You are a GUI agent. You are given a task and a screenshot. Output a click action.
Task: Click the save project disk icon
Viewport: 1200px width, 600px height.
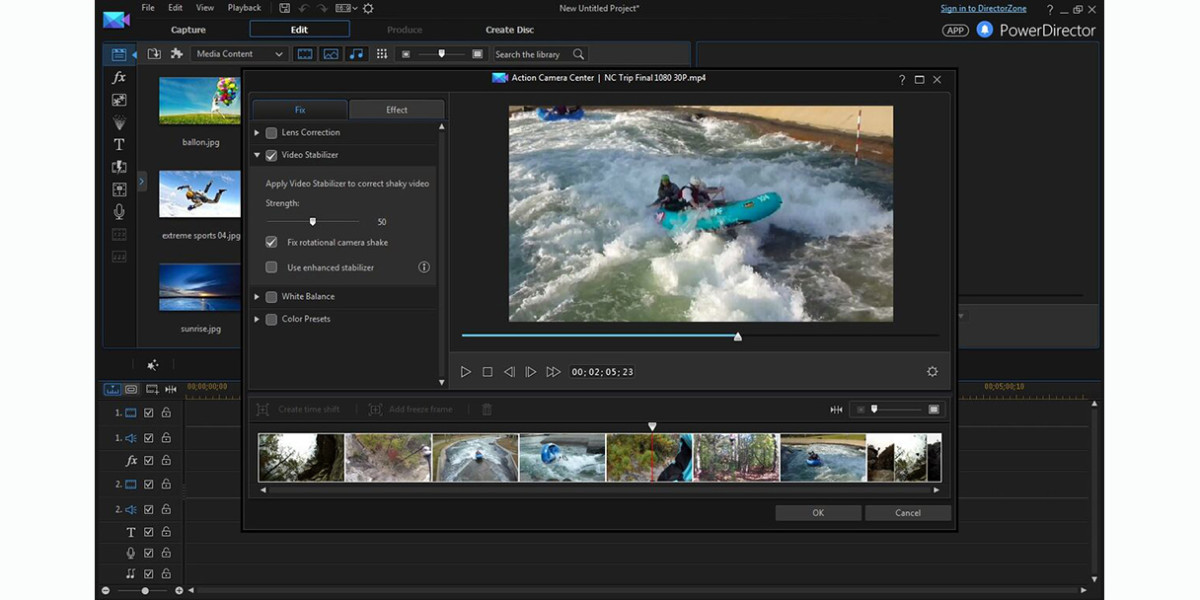tap(285, 8)
